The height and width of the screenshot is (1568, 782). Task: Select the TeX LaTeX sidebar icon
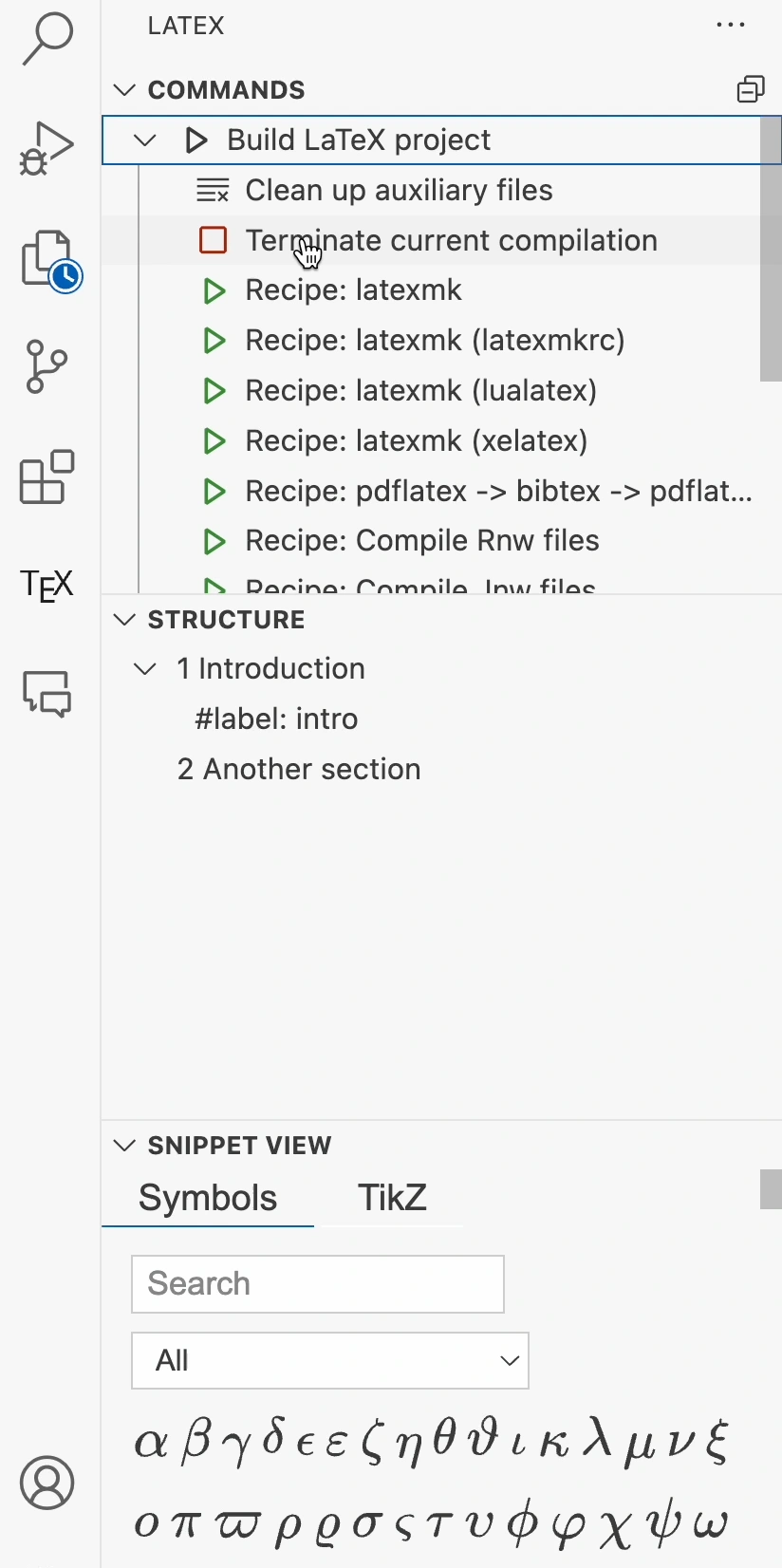(47, 585)
